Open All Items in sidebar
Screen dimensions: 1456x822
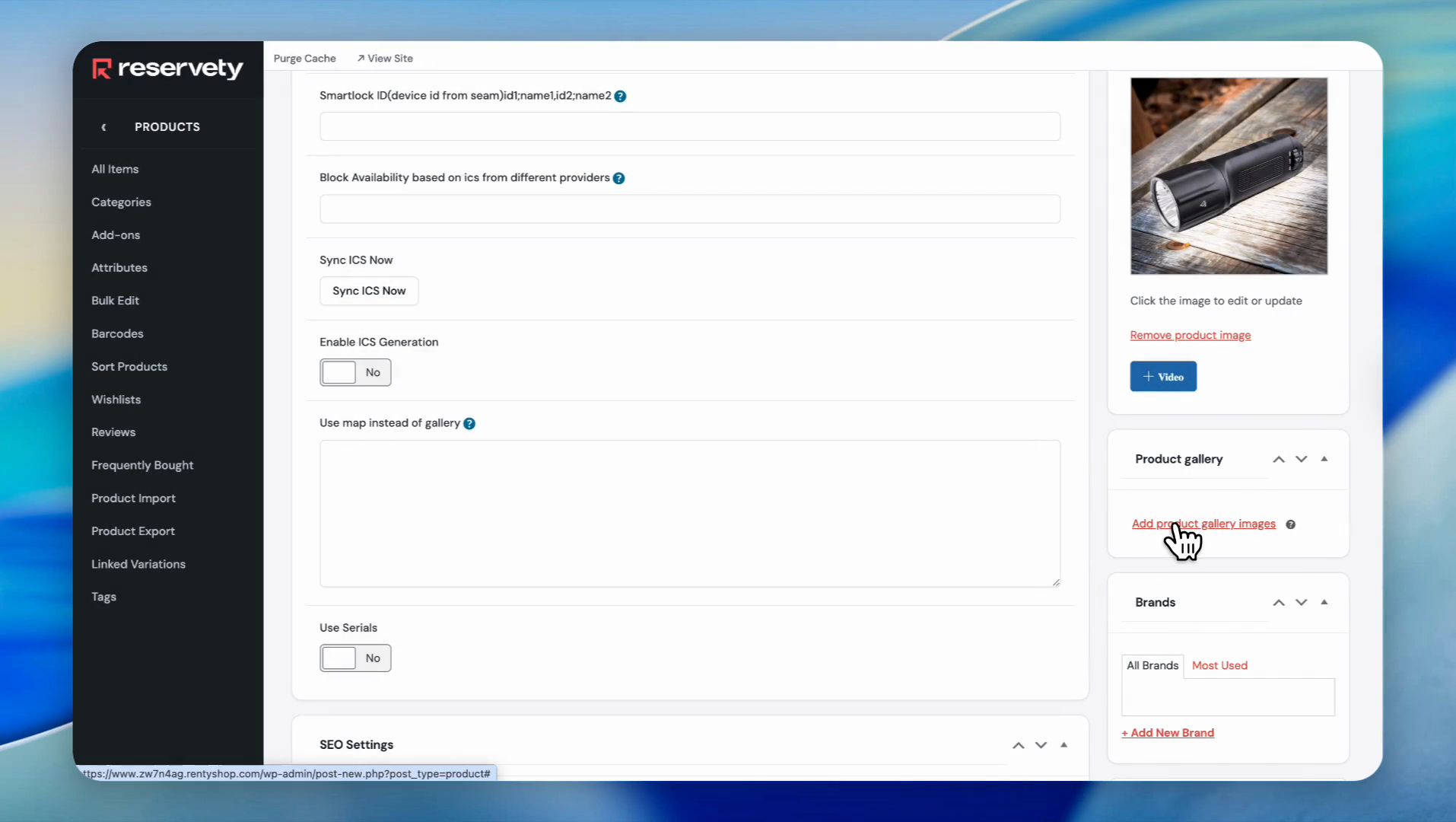click(x=115, y=169)
